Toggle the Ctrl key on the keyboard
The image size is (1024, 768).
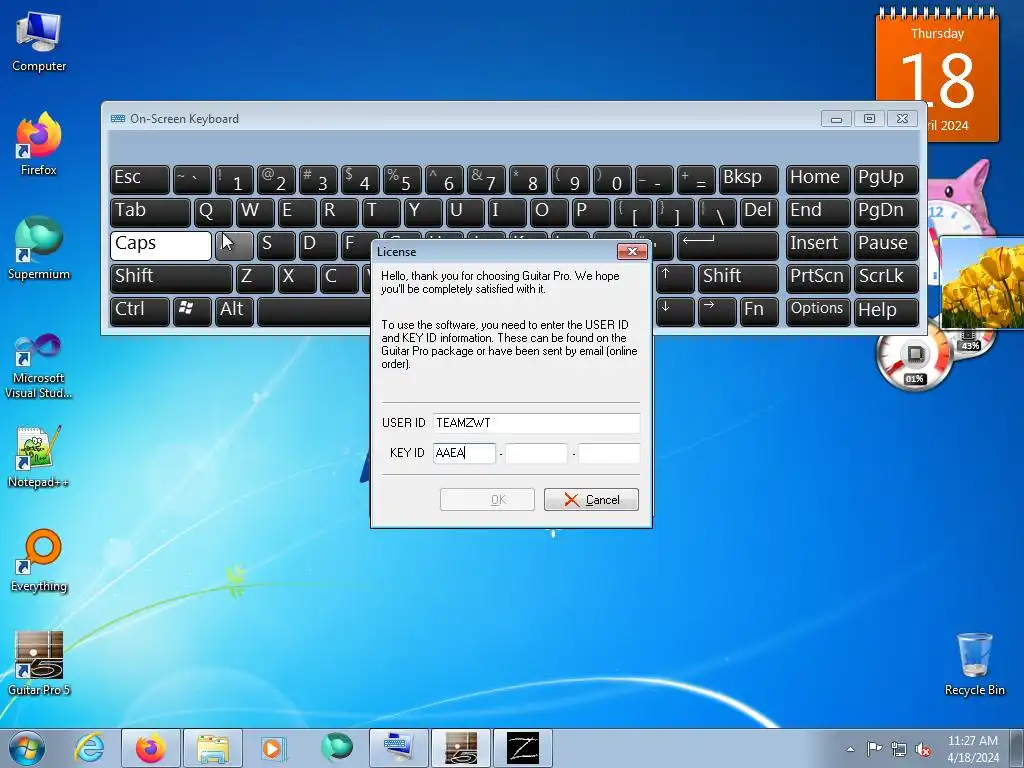click(140, 311)
